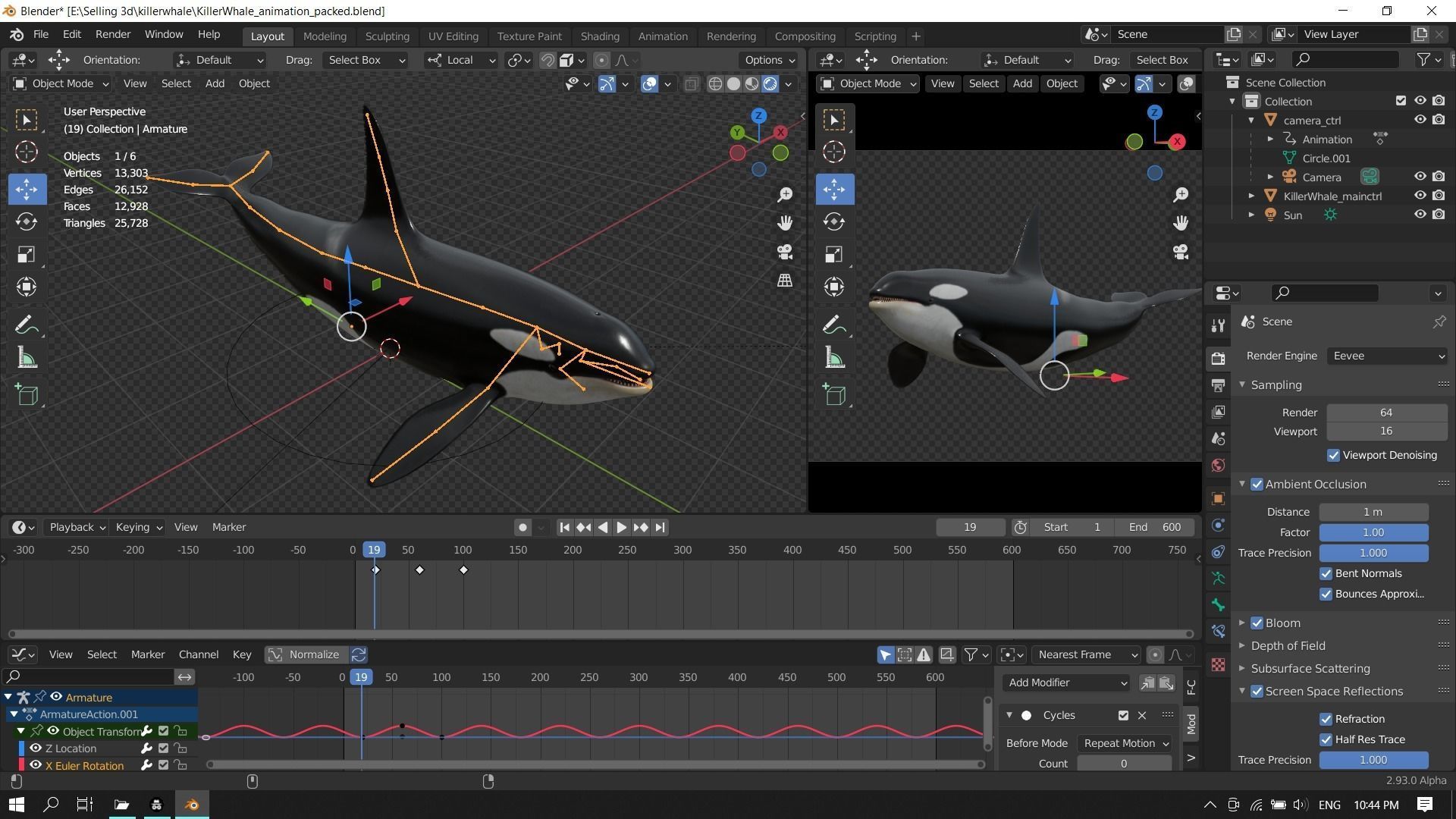Open the Texture properties tab
Screen dimensions: 1456x819
pos(1218,664)
